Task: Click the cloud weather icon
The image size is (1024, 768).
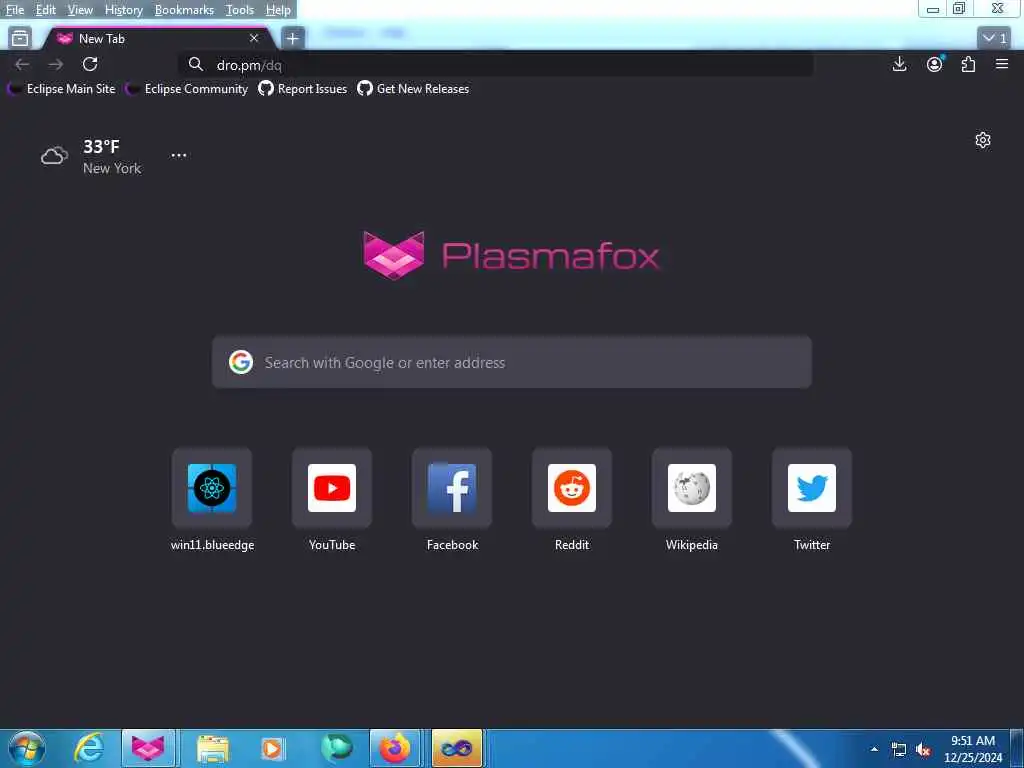Action: click(x=54, y=156)
